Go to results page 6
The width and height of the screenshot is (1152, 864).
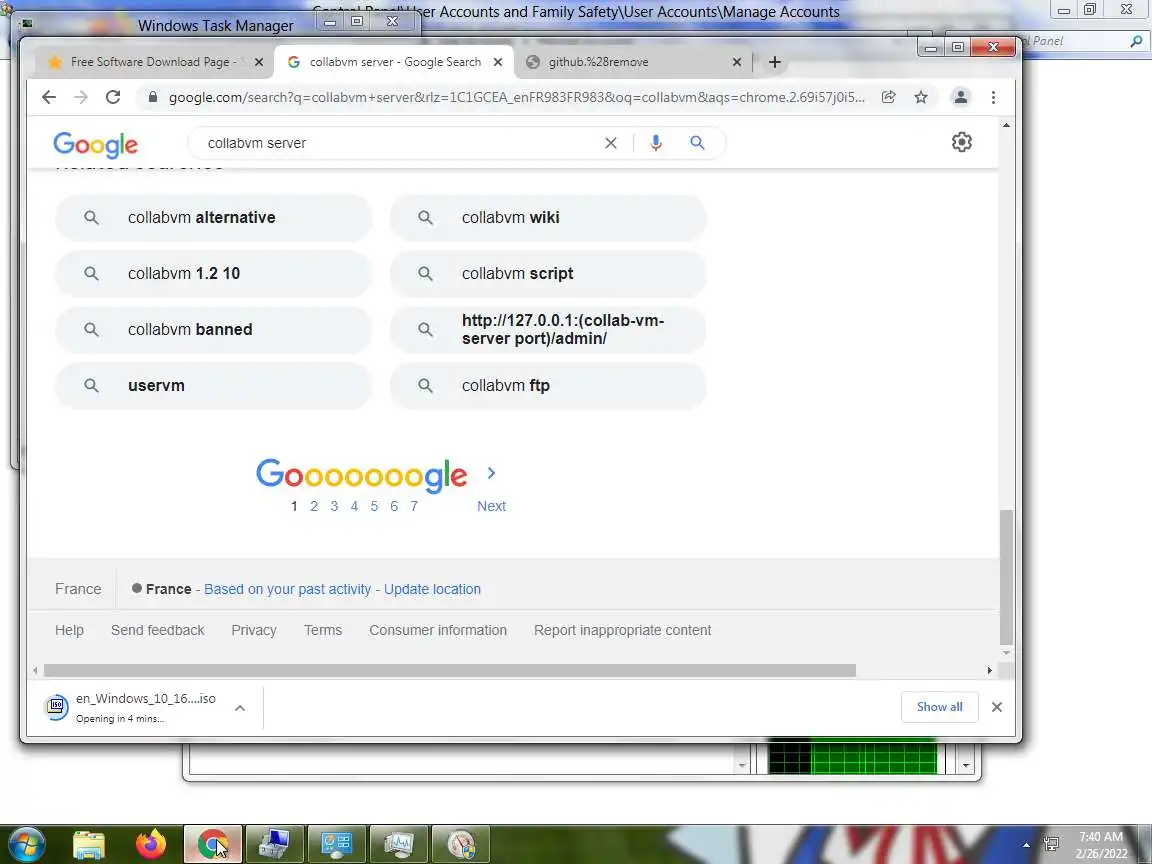(x=394, y=506)
